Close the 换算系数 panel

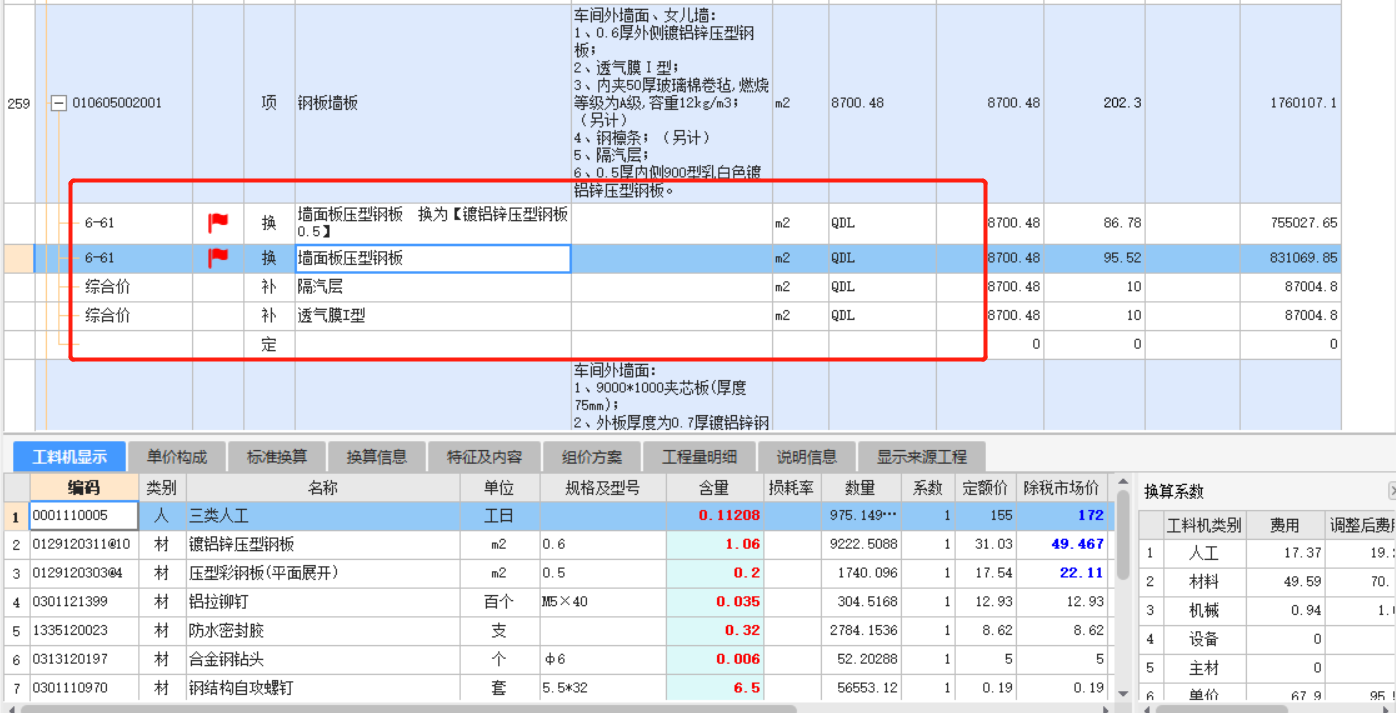point(1392,491)
